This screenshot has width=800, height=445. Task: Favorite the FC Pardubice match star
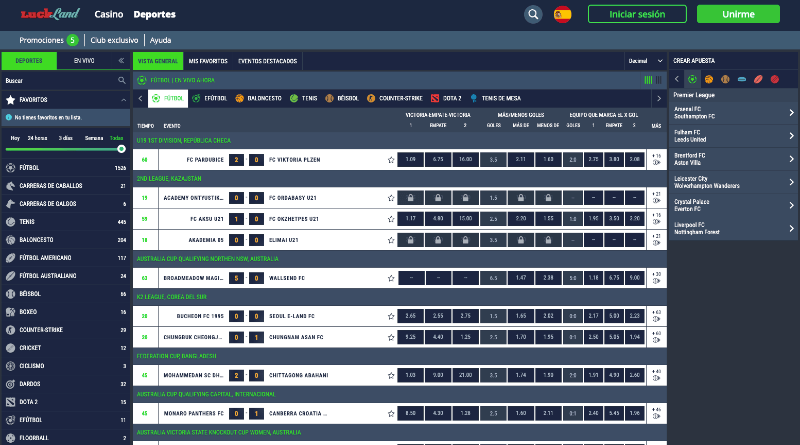click(391, 160)
